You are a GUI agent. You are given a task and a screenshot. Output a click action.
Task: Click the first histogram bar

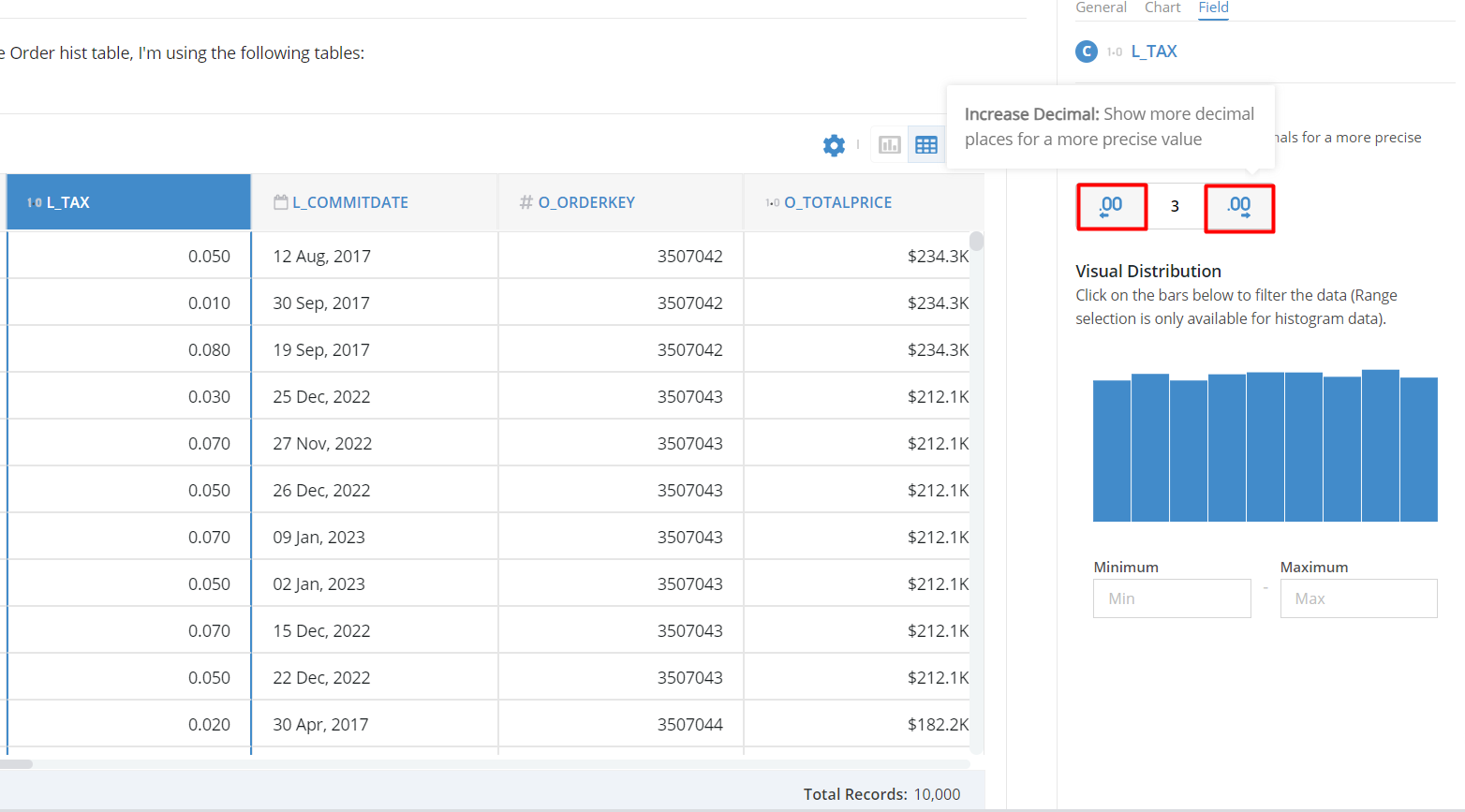(x=1112, y=450)
